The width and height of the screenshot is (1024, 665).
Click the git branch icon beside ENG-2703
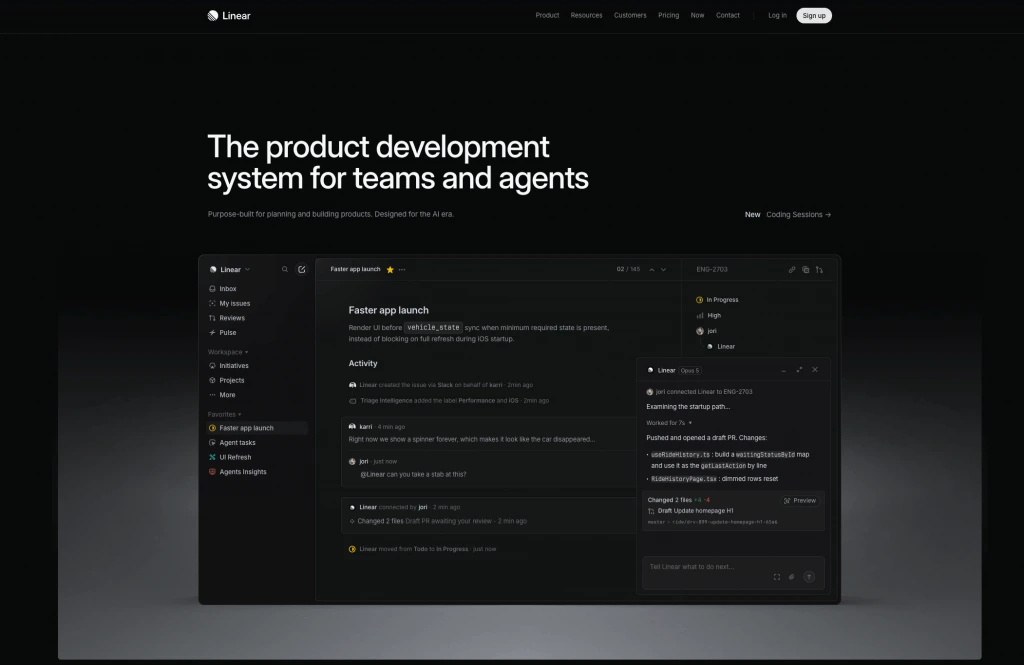pos(819,269)
